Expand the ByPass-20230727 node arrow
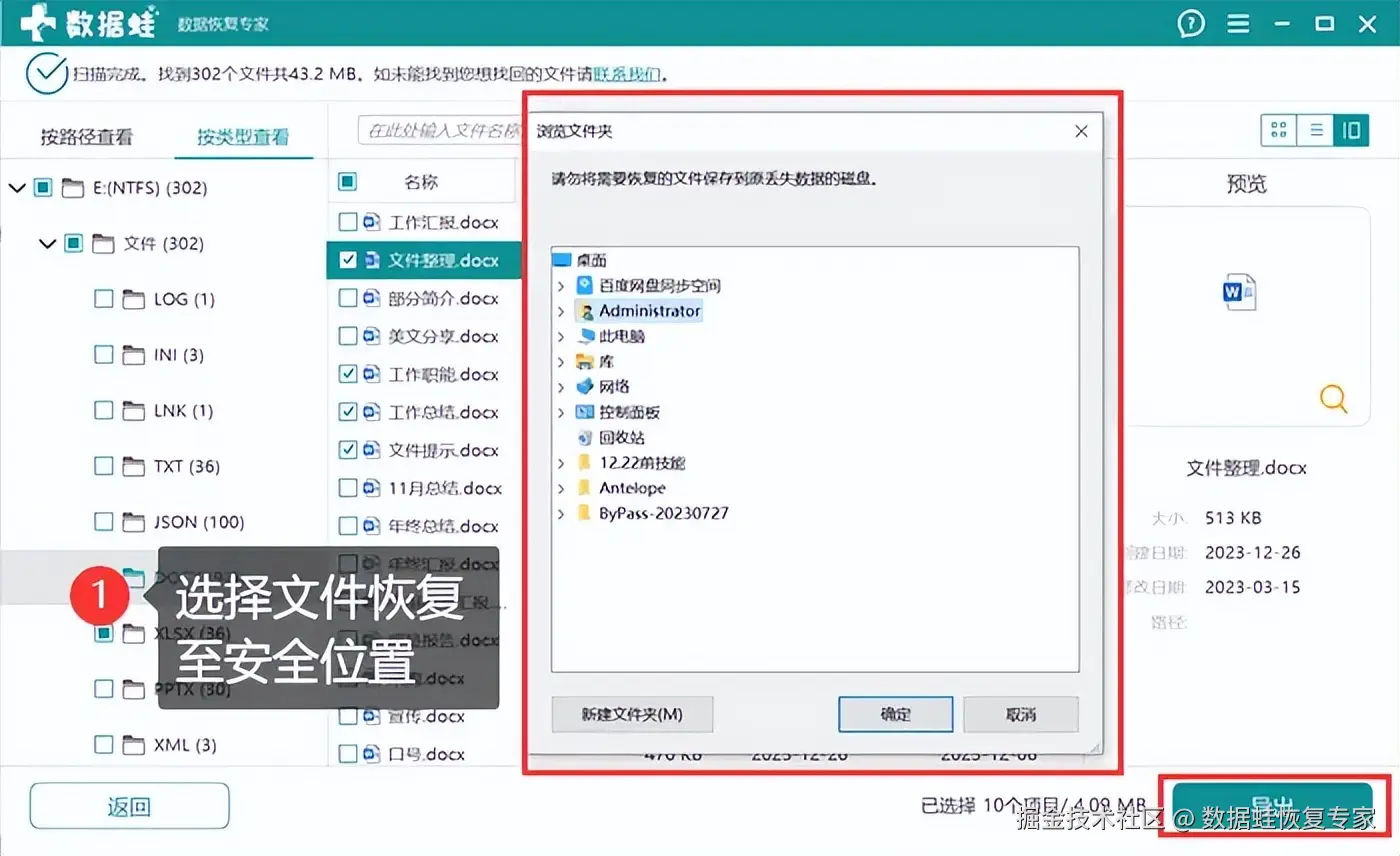This screenshot has height=856, width=1400. click(561, 513)
